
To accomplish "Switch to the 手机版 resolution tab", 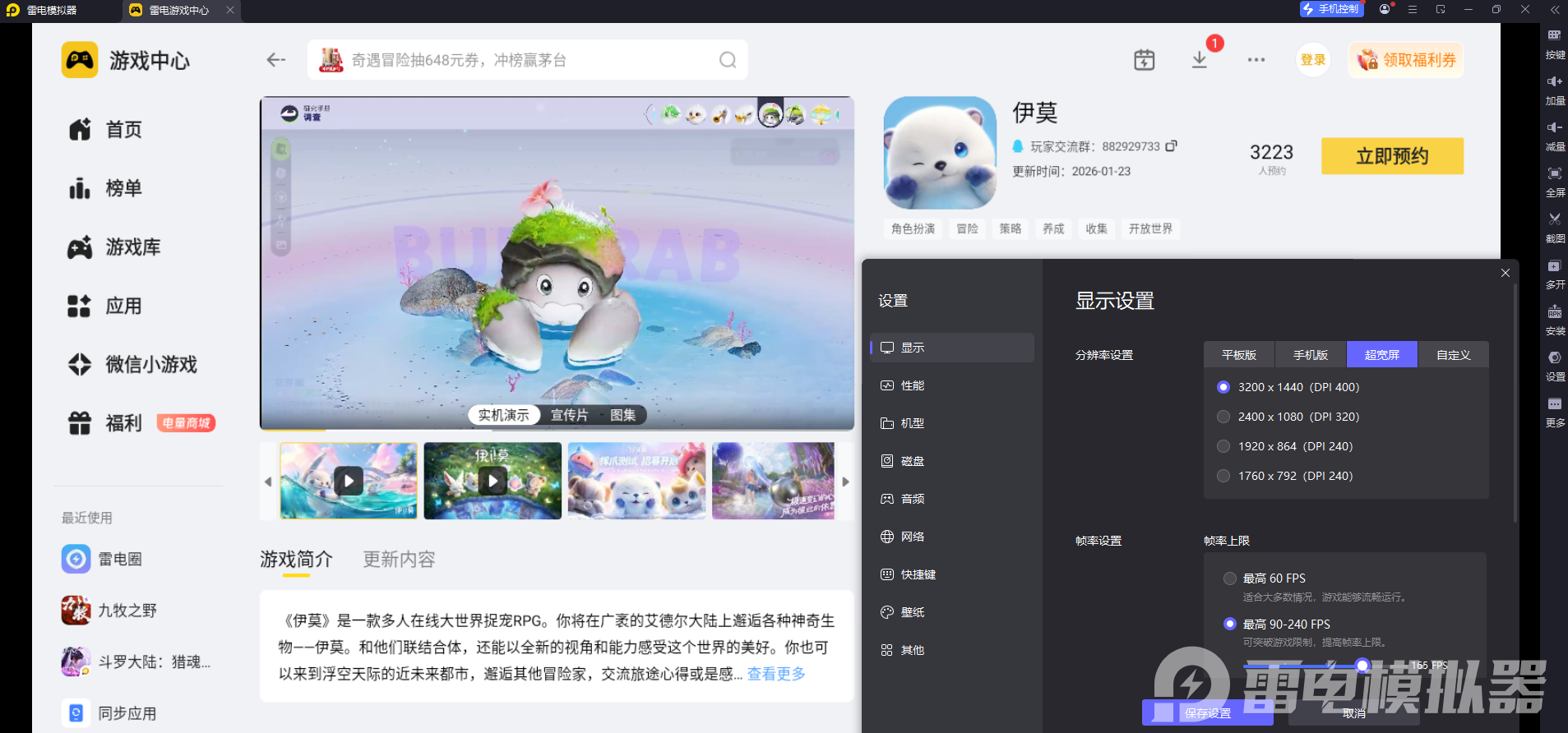I will [1311, 355].
